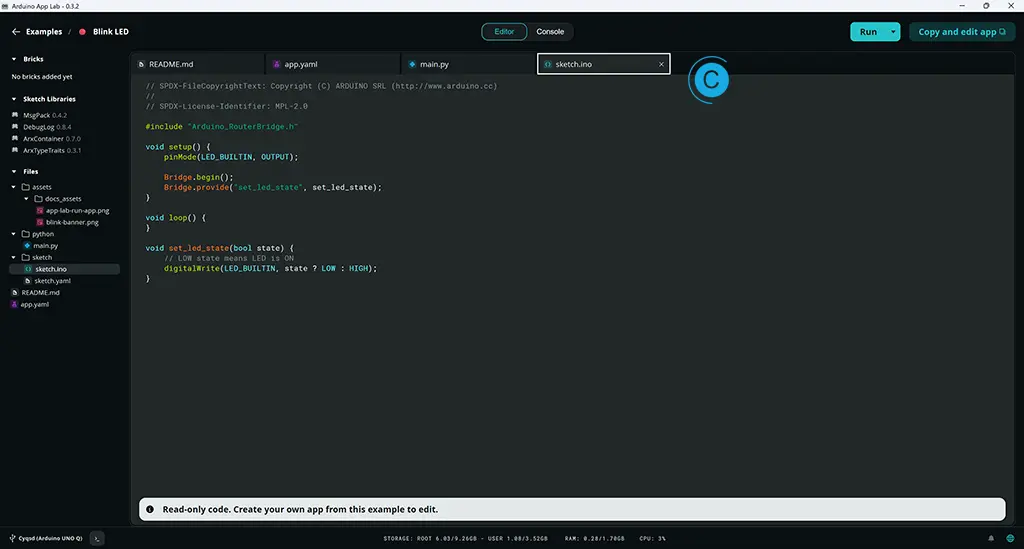Click the STORAGE usage readout in status bar
1024x549 pixels.
(466, 539)
